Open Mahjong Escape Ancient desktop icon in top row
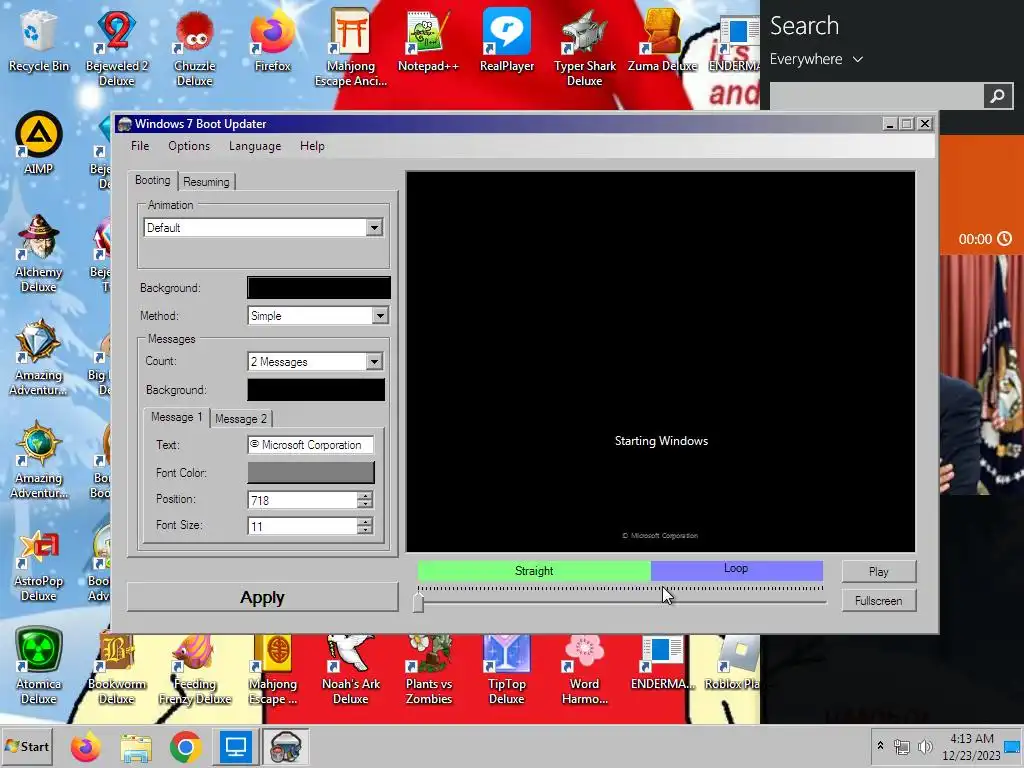1024x768 pixels. 351,47
